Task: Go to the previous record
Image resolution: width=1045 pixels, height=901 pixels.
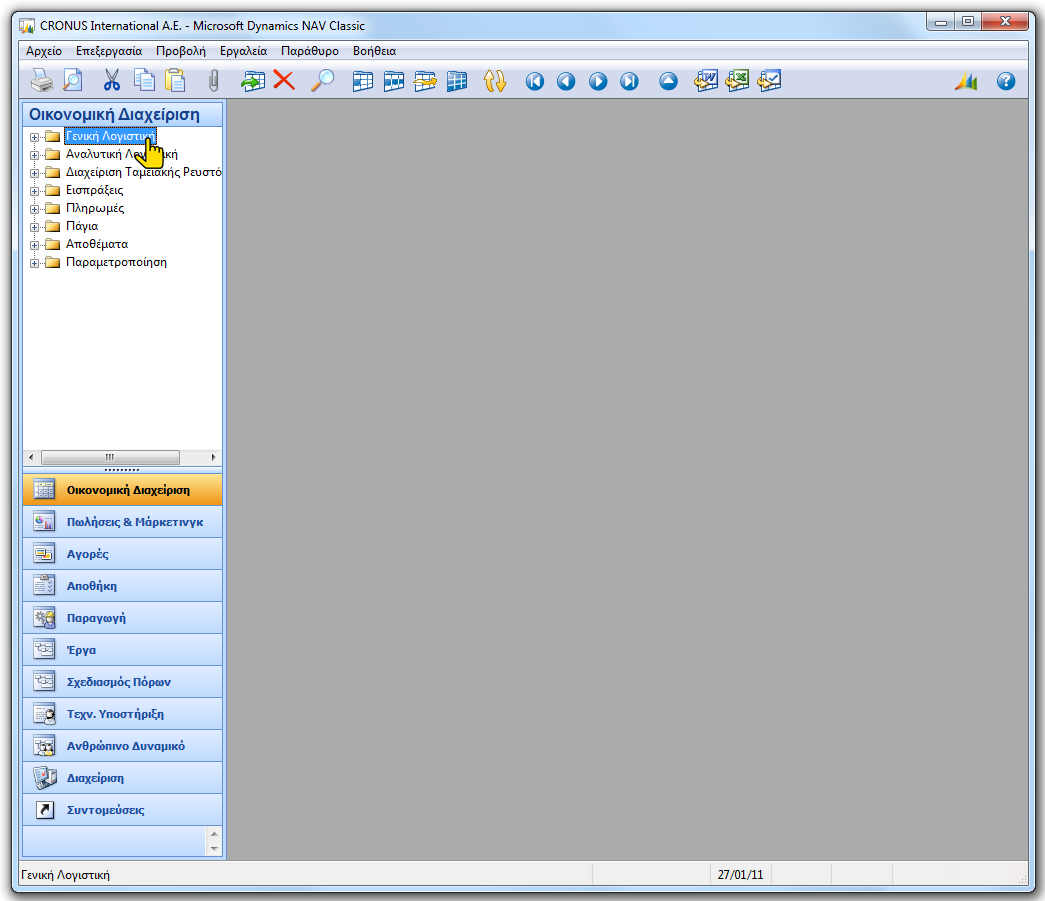Action: click(566, 81)
